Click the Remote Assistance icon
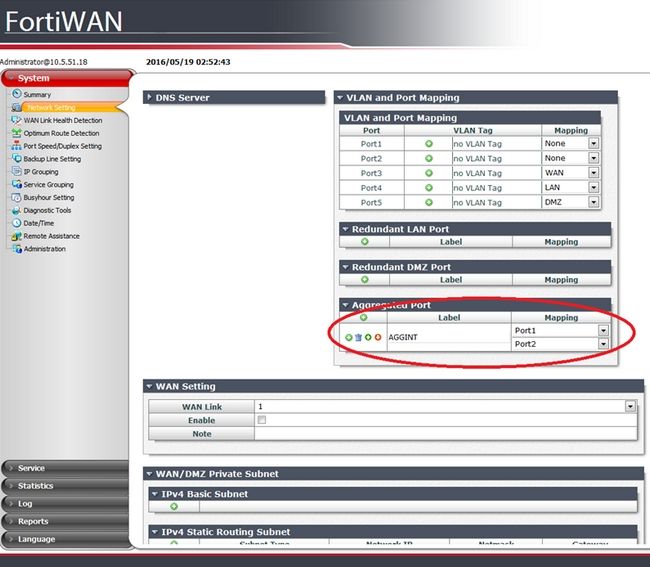650x567 pixels. 16,236
